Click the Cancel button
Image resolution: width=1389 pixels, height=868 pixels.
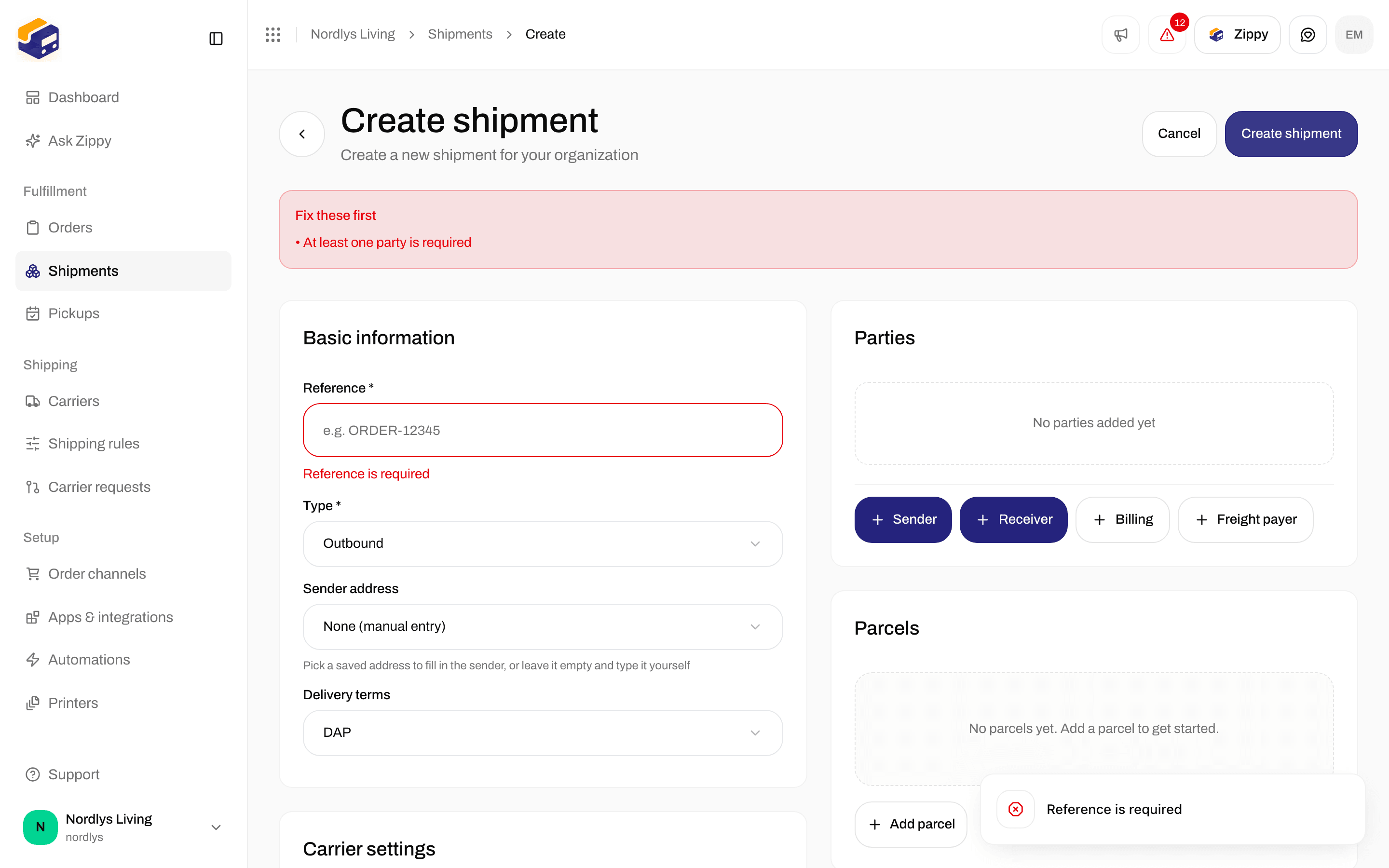click(x=1179, y=134)
